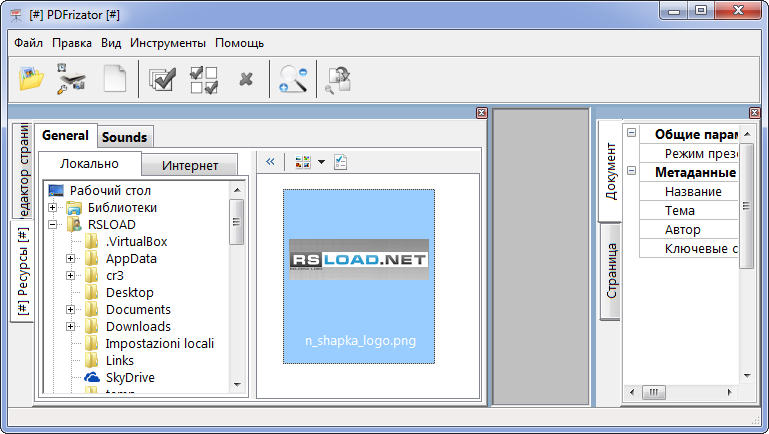
Task: Select the Название property row
Action: (689, 191)
